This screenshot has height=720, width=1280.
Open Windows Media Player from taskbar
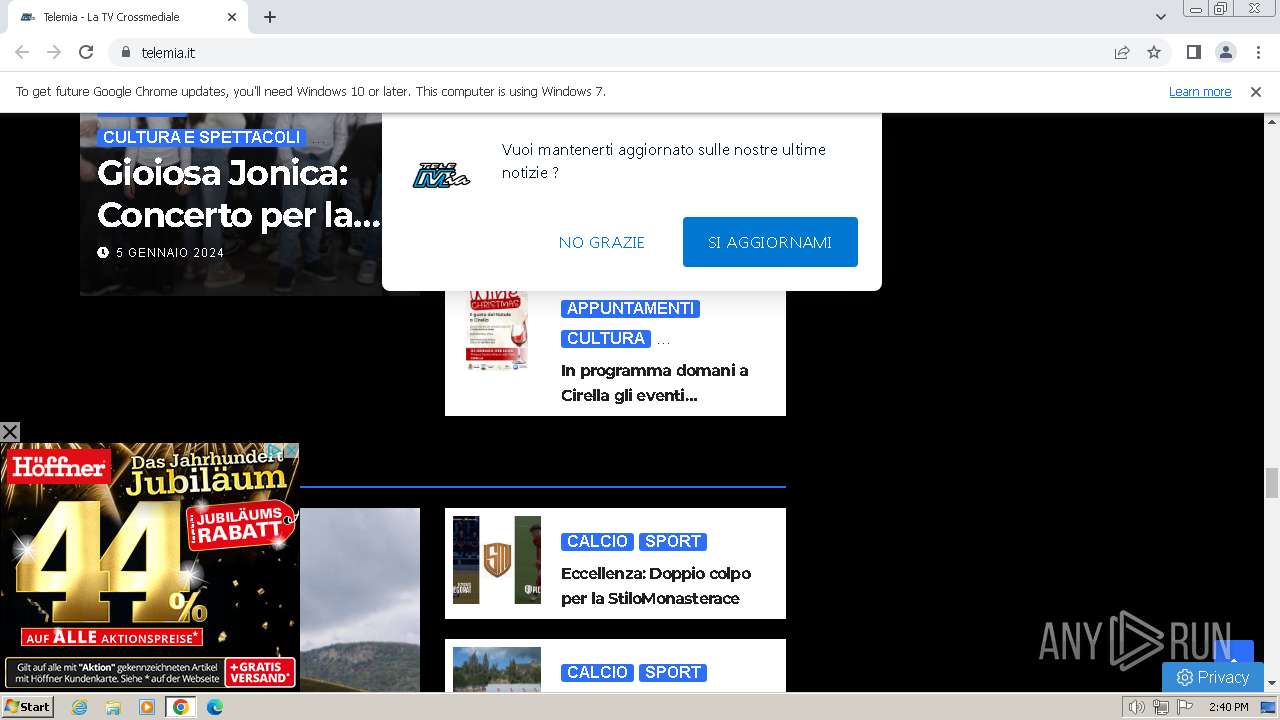click(x=147, y=707)
